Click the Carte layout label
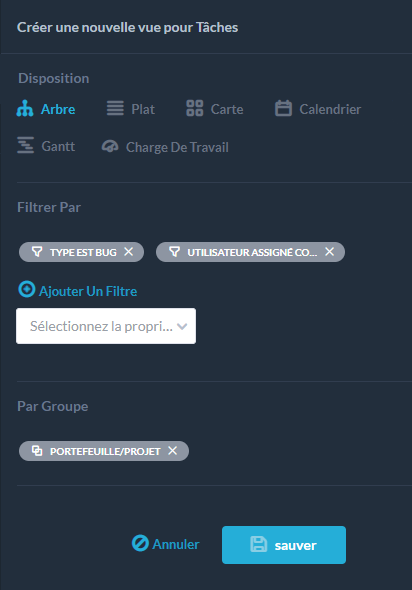This screenshot has width=412, height=590. (227, 109)
